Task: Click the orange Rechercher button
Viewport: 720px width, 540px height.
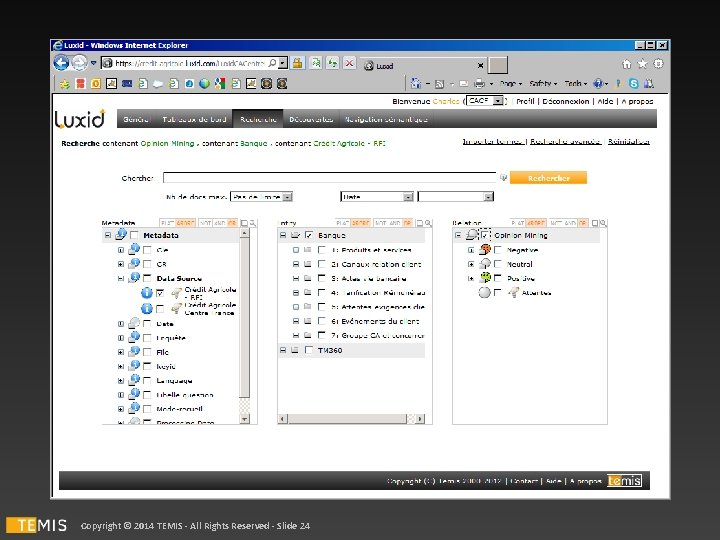Action: [548, 178]
